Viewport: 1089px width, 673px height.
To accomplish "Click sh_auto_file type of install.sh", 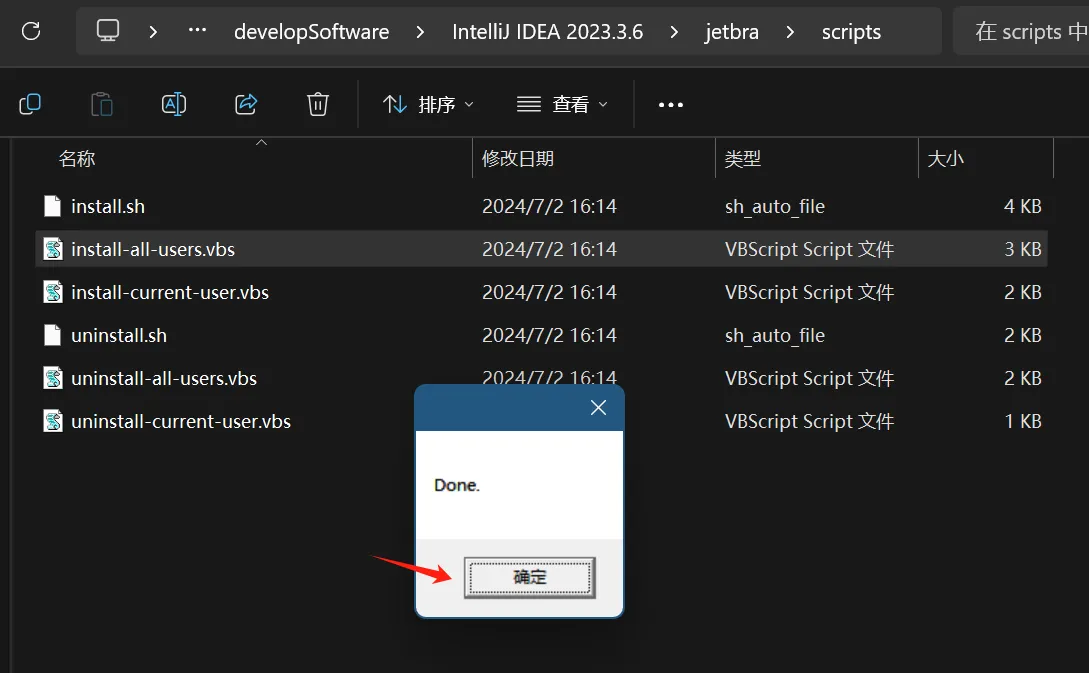I will pos(774,206).
